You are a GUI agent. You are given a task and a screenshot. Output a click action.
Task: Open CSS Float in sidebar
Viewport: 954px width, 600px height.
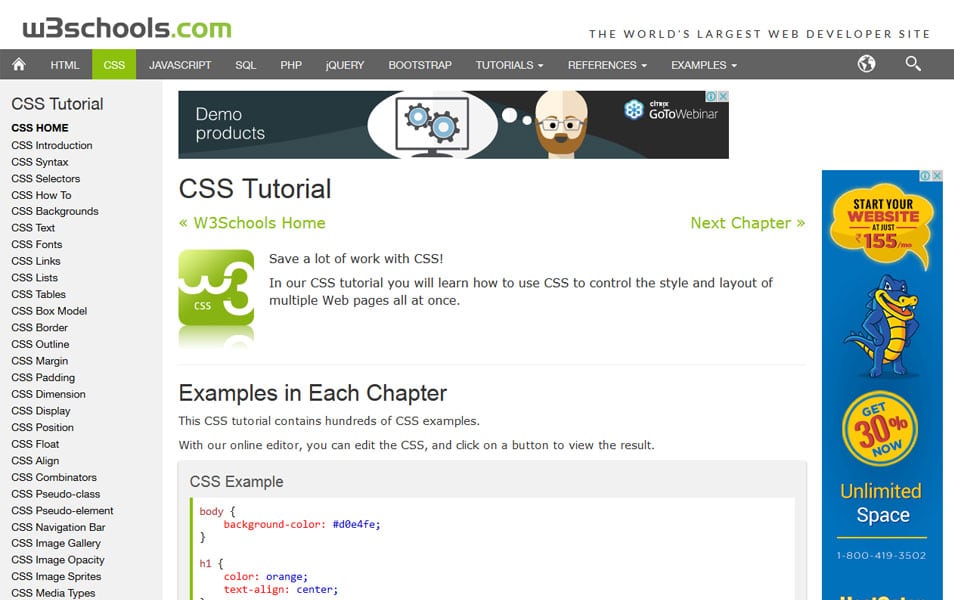pyautogui.click(x=35, y=444)
